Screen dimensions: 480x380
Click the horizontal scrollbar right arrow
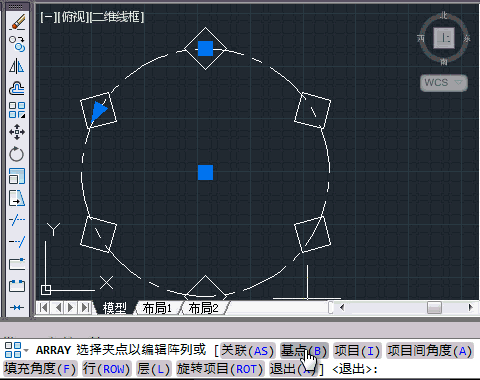(x=470, y=307)
